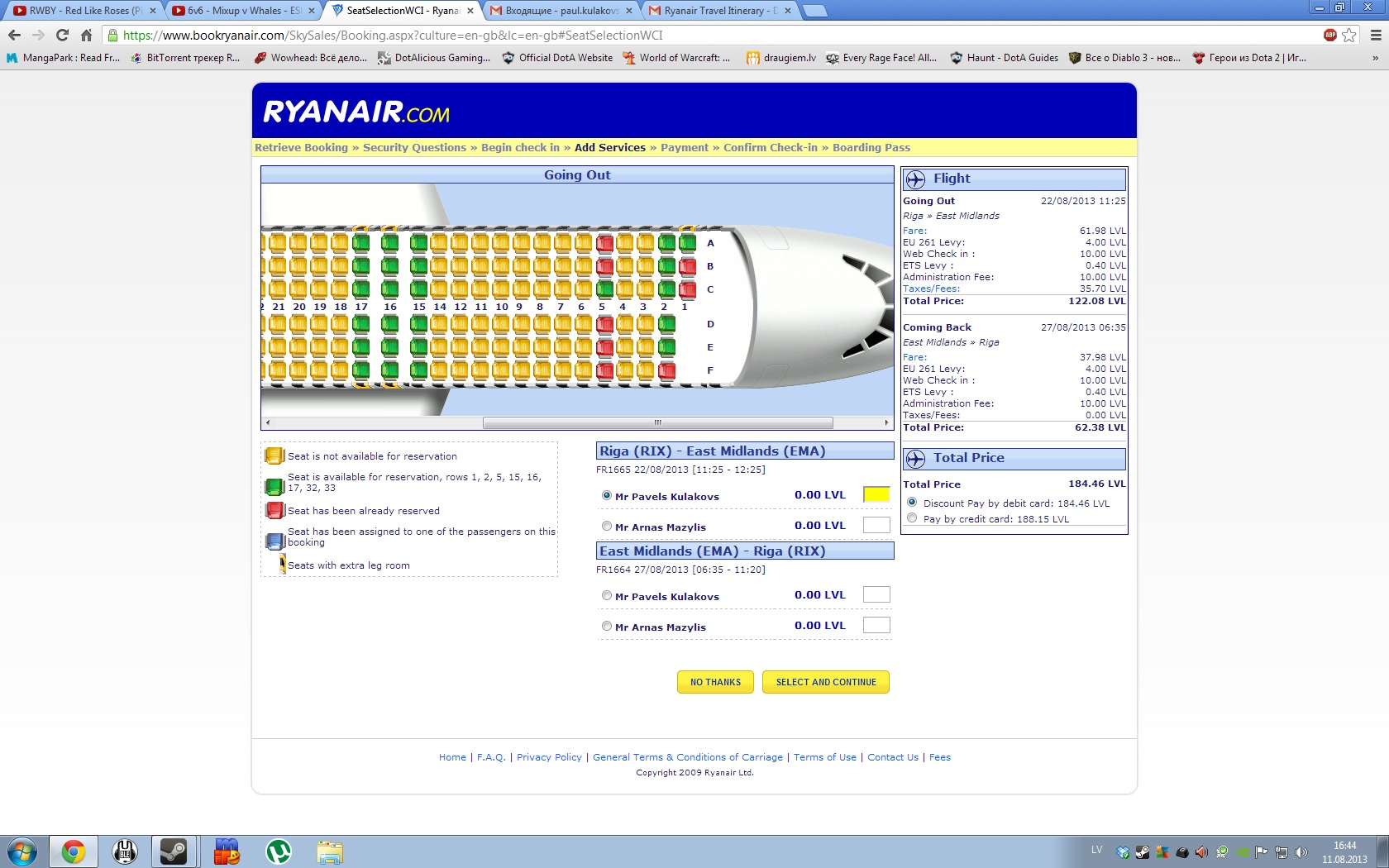This screenshot has width=1389, height=868.
Task: Pick green seat 15F on the seat map
Action: 418,370
